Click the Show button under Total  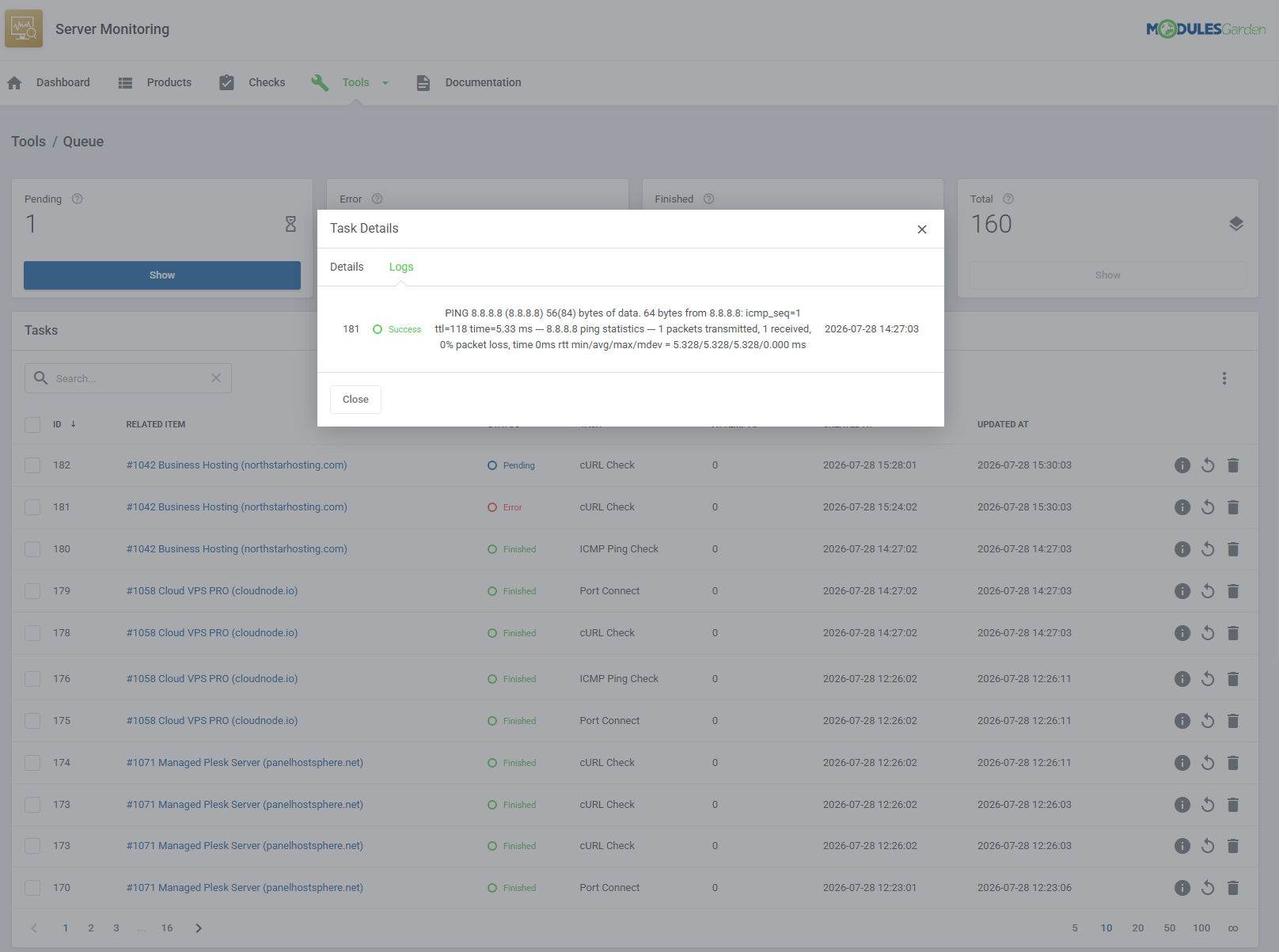(x=1108, y=275)
